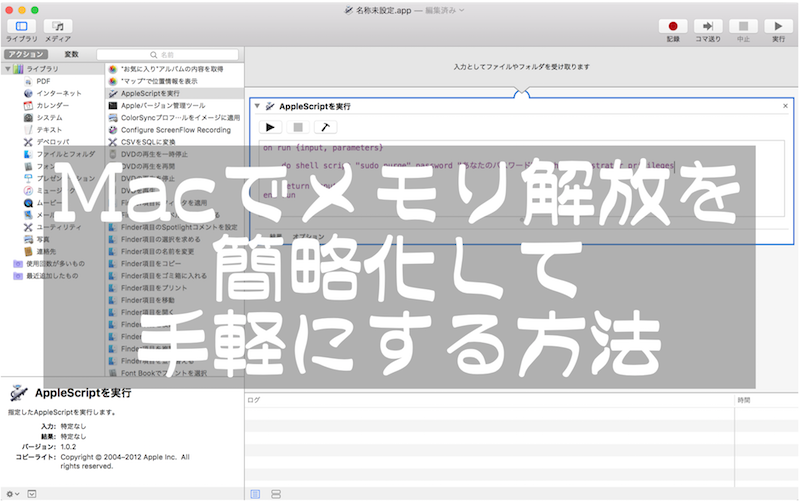Open the gear action menu at bottom left
The width and height of the screenshot is (800, 502).
click(12, 494)
